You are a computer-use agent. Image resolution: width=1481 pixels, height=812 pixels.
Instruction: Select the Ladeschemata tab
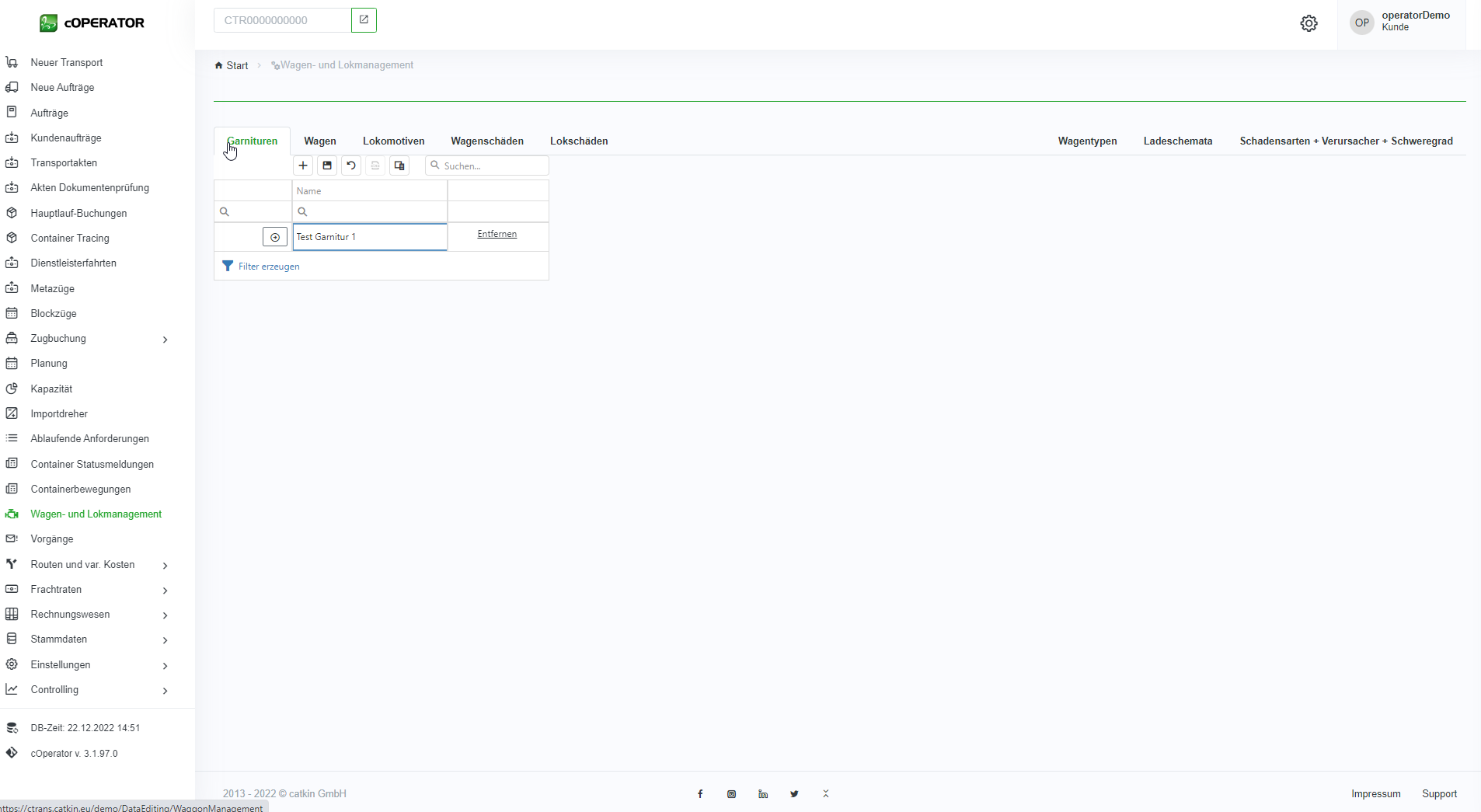pyautogui.click(x=1177, y=141)
